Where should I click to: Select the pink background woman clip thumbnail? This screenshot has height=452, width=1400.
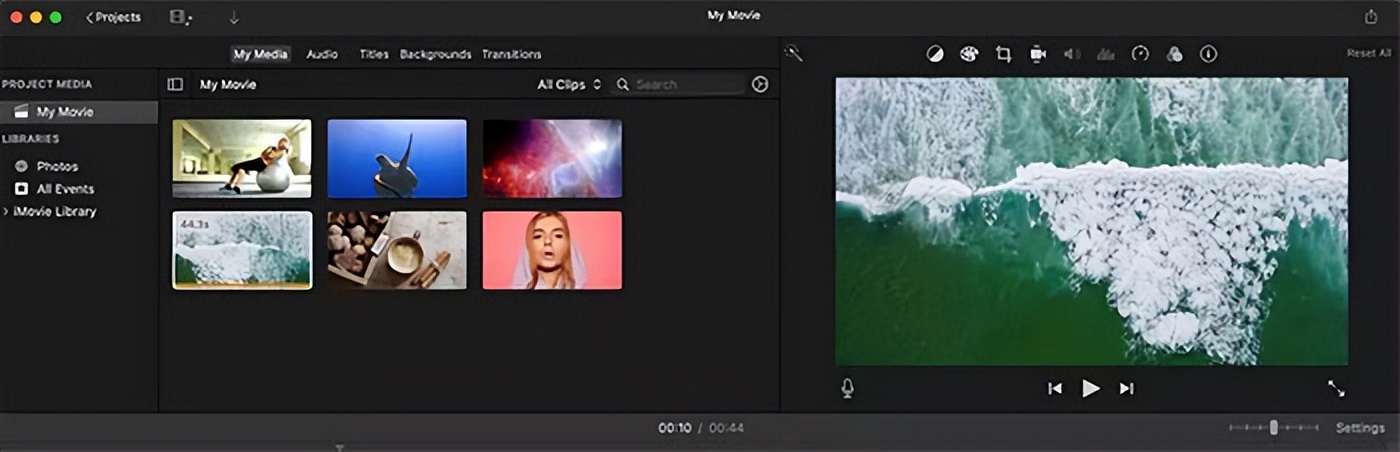(x=552, y=250)
